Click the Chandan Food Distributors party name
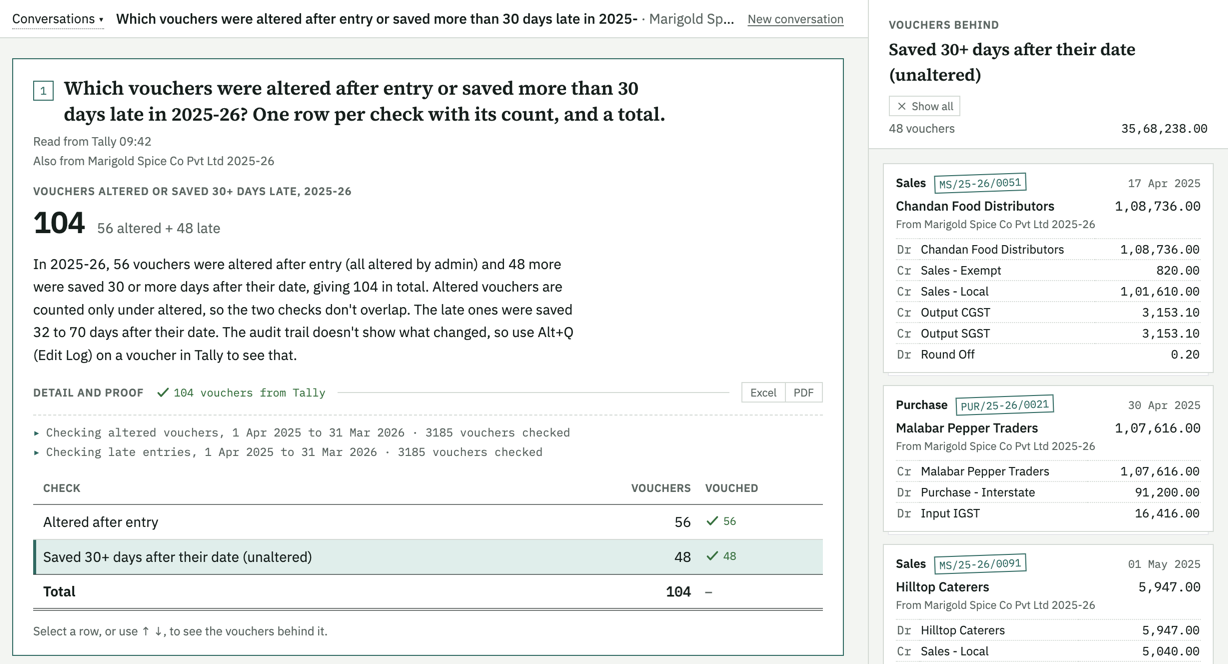Image resolution: width=1228 pixels, height=664 pixels. tap(975, 206)
